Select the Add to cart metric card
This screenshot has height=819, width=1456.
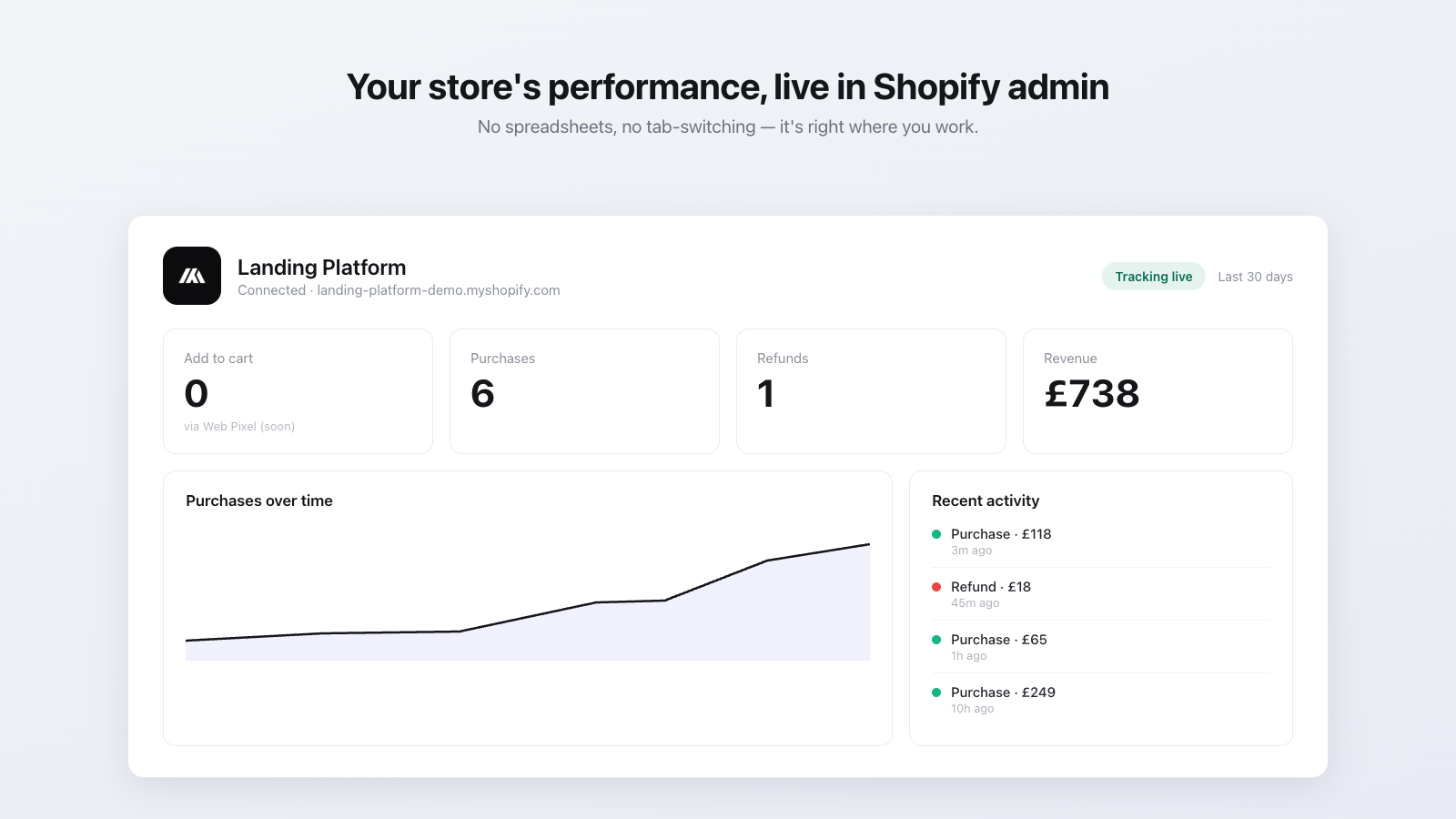(298, 391)
